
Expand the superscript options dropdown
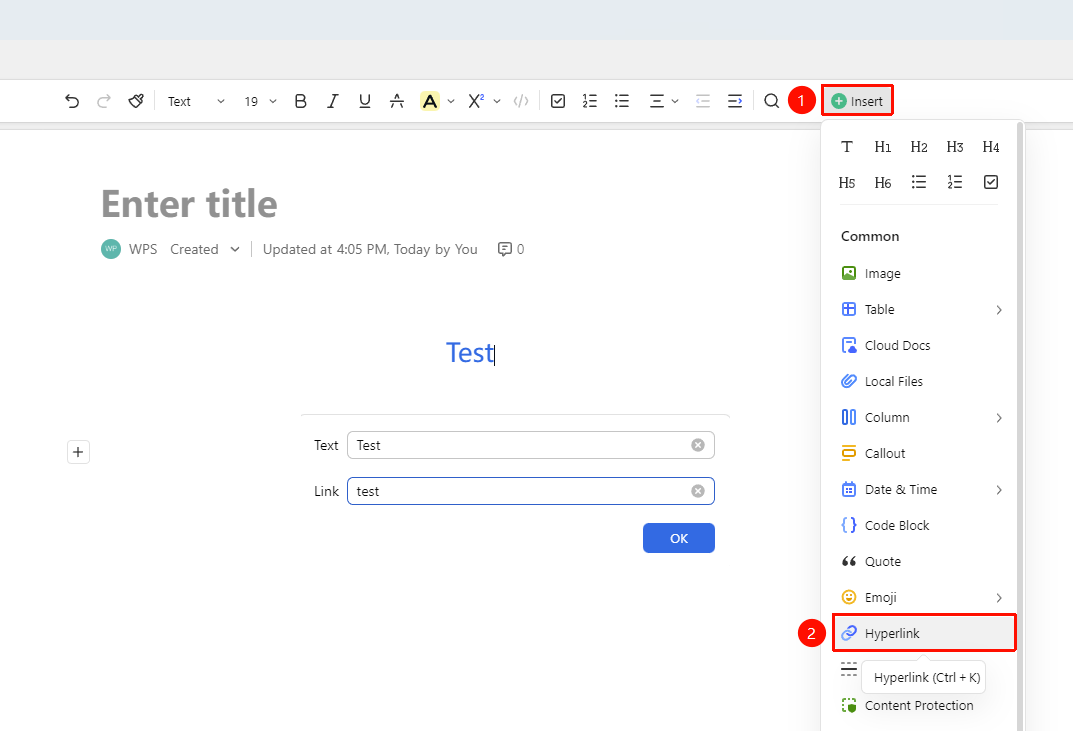pyautogui.click(x=497, y=101)
